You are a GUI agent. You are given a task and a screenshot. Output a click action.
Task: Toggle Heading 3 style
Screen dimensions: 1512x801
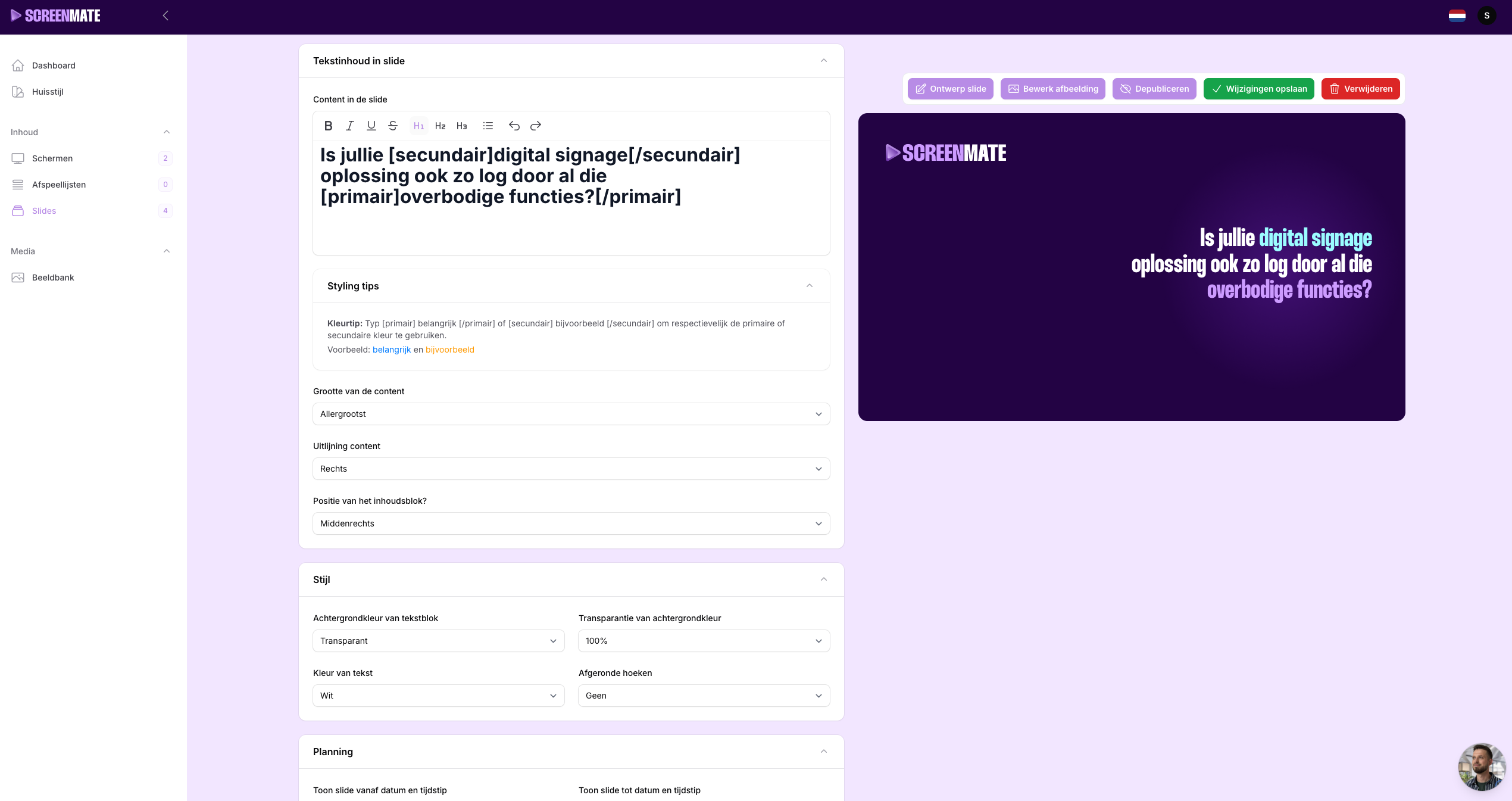(462, 126)
